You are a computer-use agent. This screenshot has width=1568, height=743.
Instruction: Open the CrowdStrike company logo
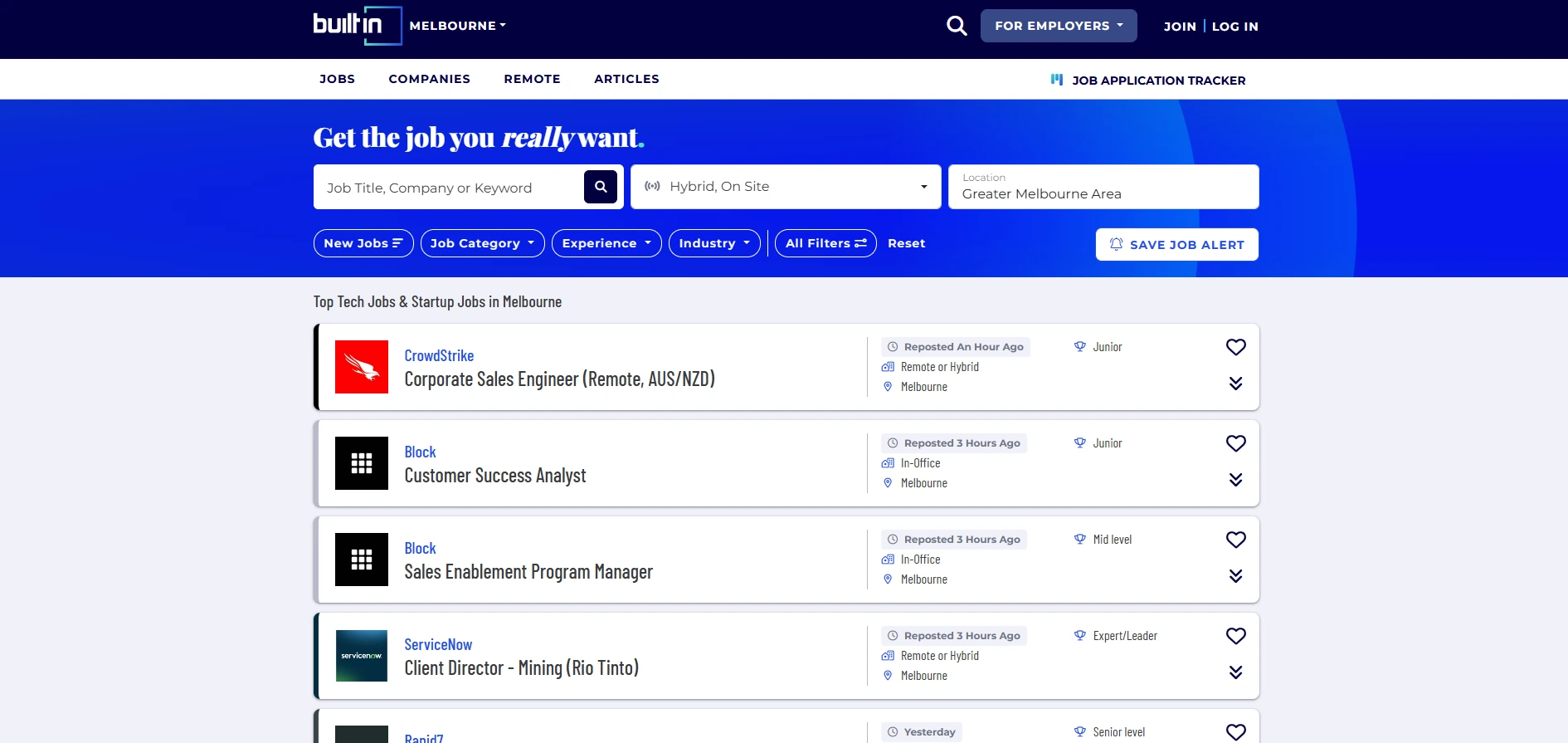[362, 367]
